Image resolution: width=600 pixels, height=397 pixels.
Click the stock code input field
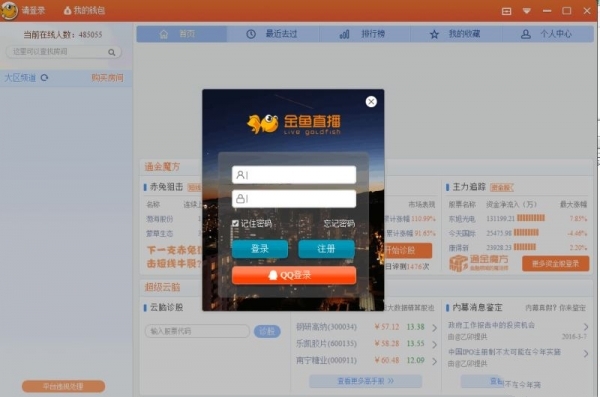coord(197,331)
